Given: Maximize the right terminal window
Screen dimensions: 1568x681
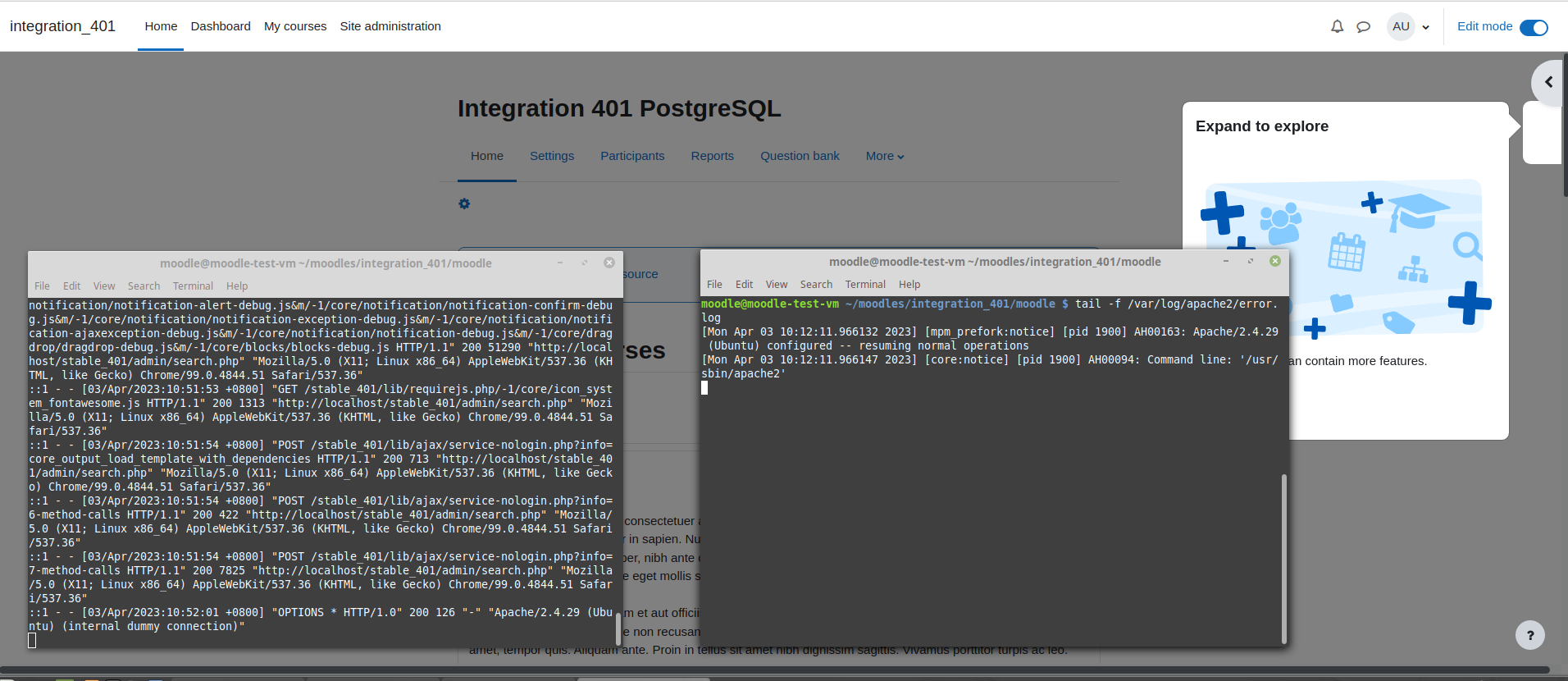Looking at the screenshot, I should click(x=1251, y=261).
